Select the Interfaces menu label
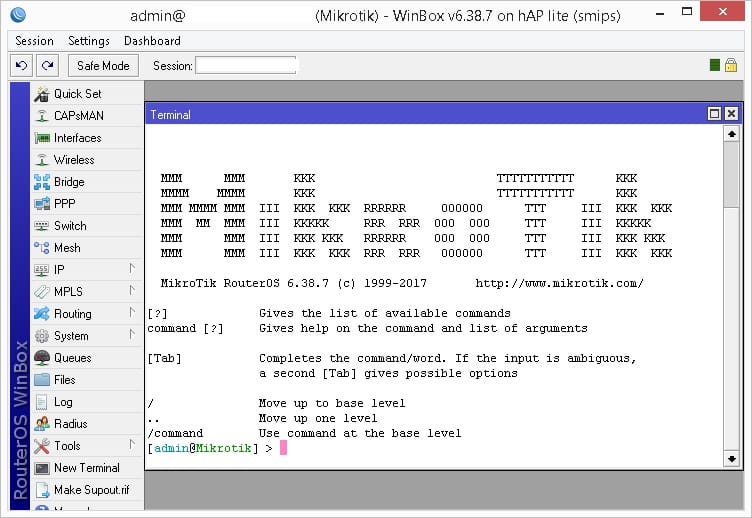 [78, 138]
